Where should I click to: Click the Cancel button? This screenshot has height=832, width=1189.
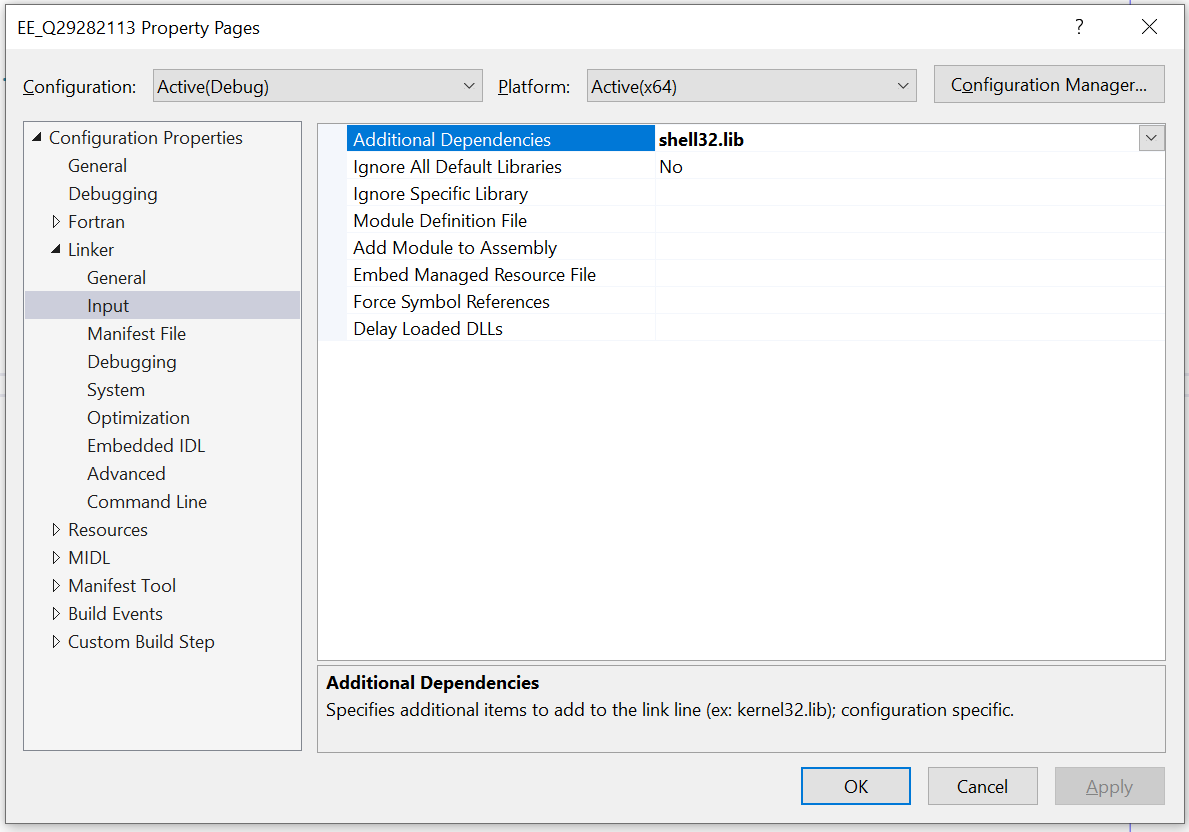click(x=982, y=786)
